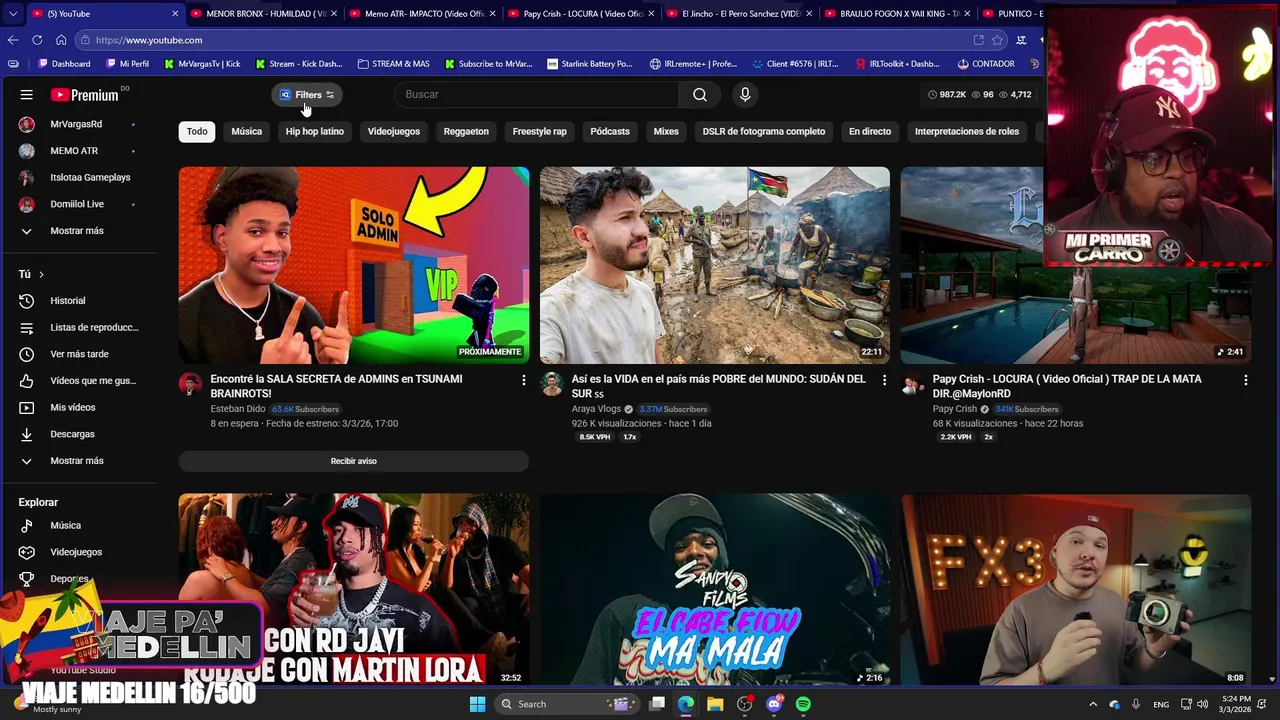Open MrVargasTv | Kick bookmark
The image size is (1280, 720).
click(202, 64)
